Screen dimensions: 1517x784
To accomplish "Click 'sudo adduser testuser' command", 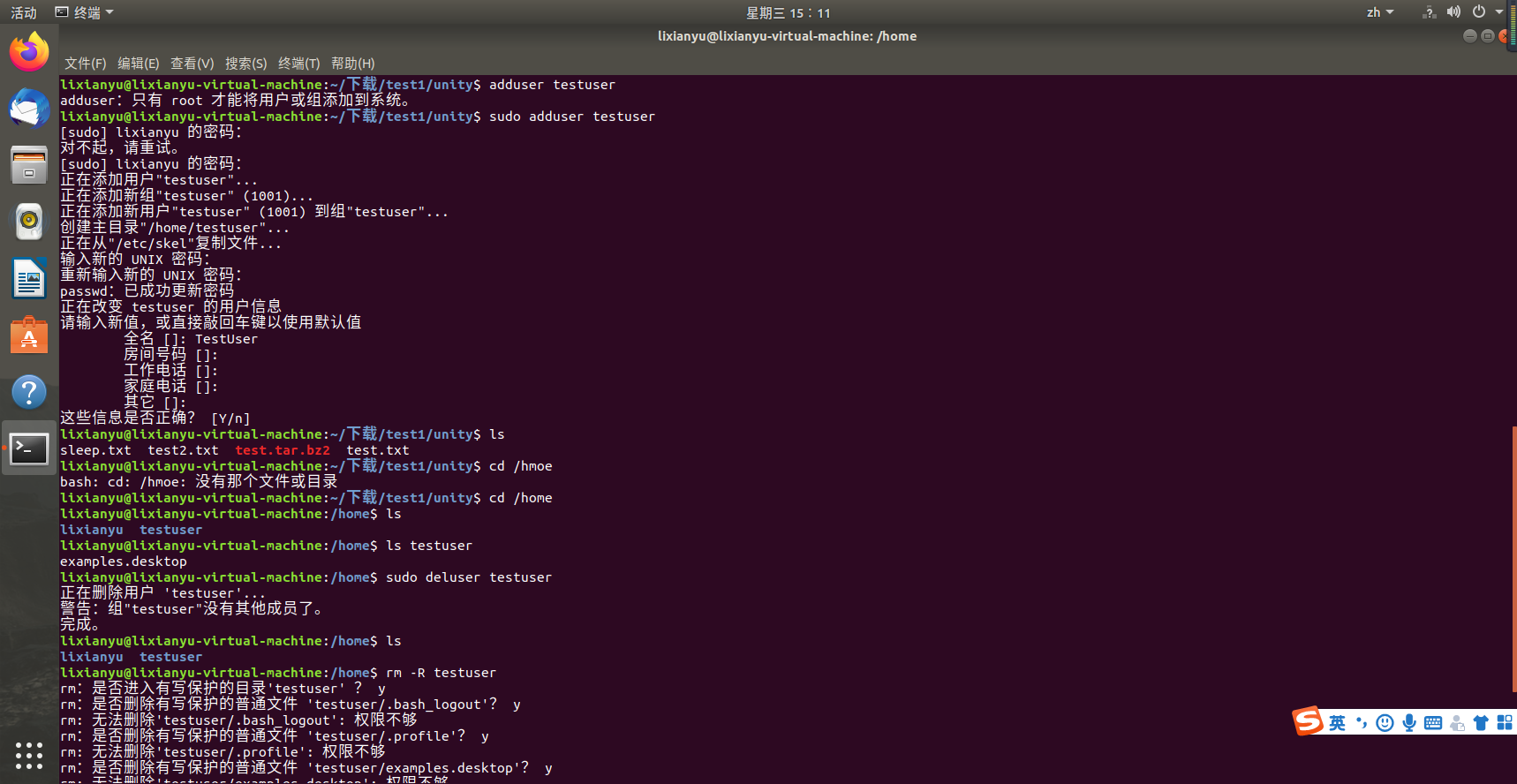I will (572, 117).
